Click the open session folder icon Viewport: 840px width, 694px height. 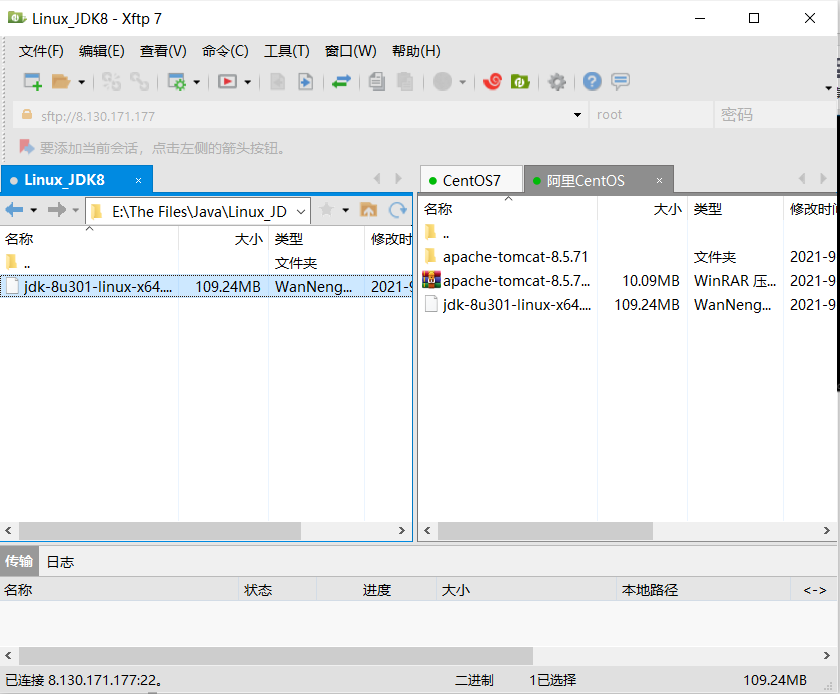pos(61,82)
